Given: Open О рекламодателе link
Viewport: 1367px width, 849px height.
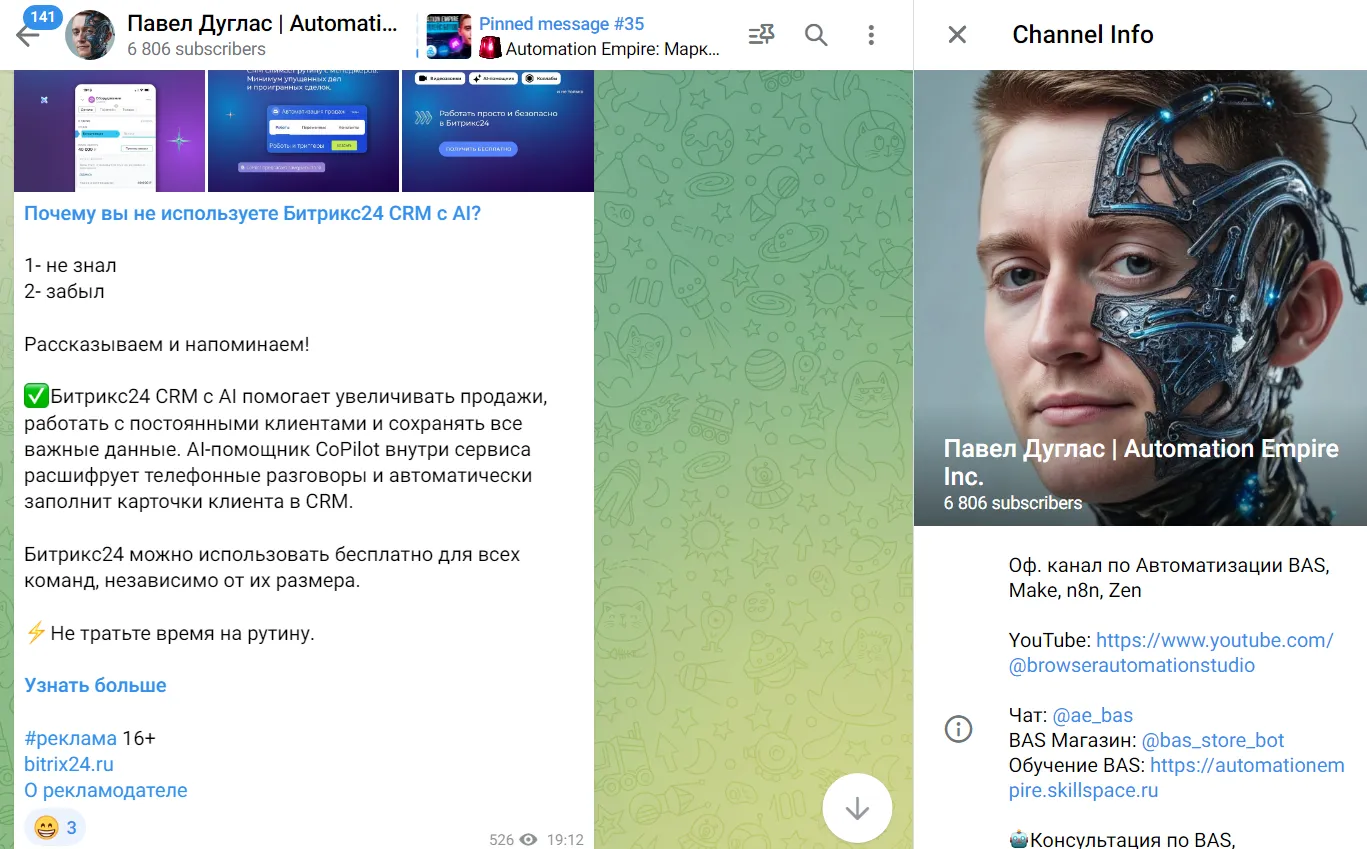Looking at the screenshot, I should (106, 790).
